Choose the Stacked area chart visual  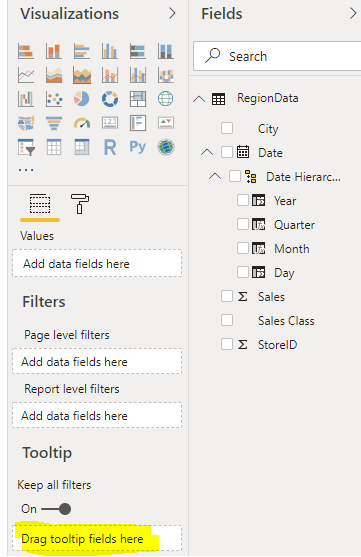pyautogui.click(x=82, y=75)
